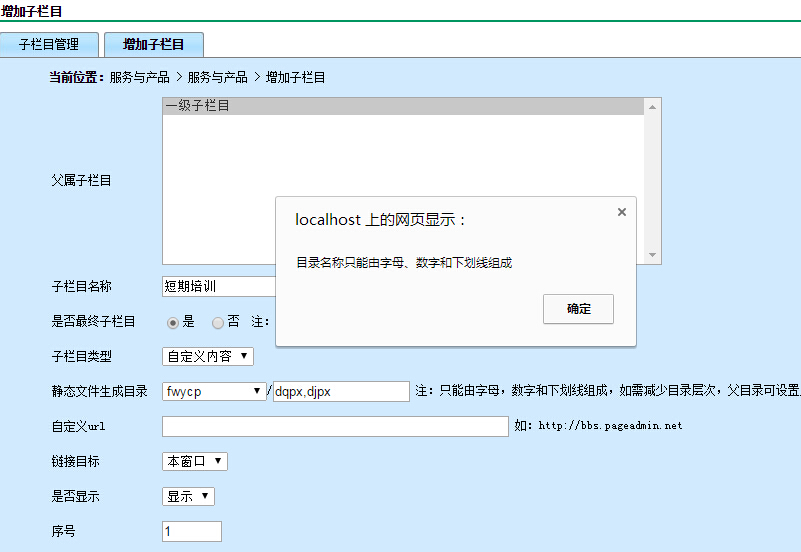Expand the fwycp parent directory dropdown
This screenshot has width=801, height=552.
214,391
